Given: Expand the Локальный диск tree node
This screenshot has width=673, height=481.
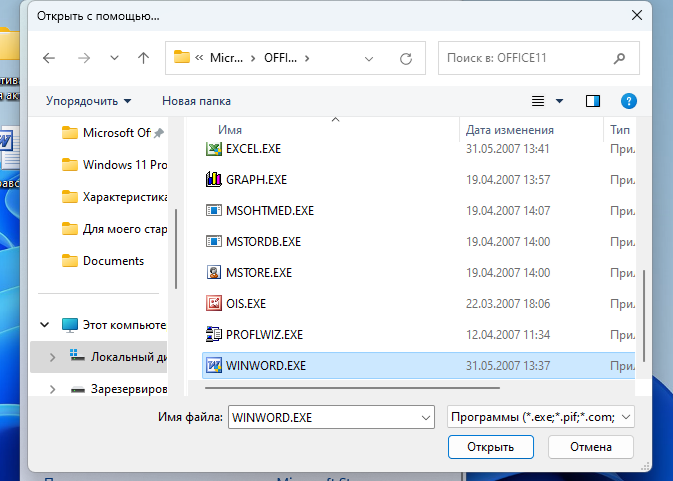Looking at the screenshot, I should (x=52, y=357).
